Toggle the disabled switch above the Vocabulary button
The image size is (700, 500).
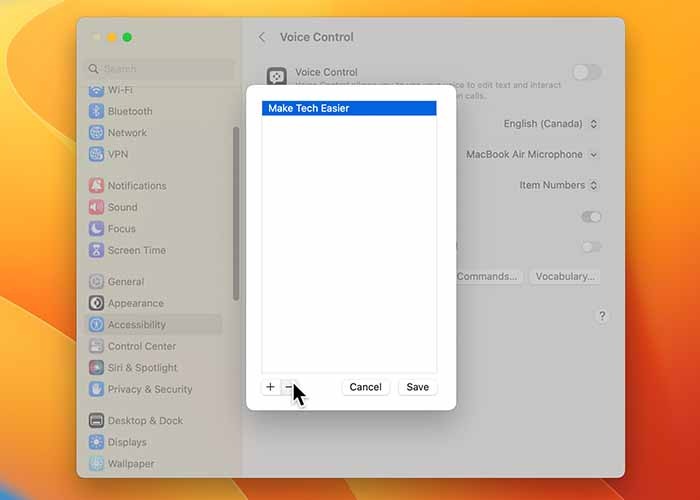591,247
